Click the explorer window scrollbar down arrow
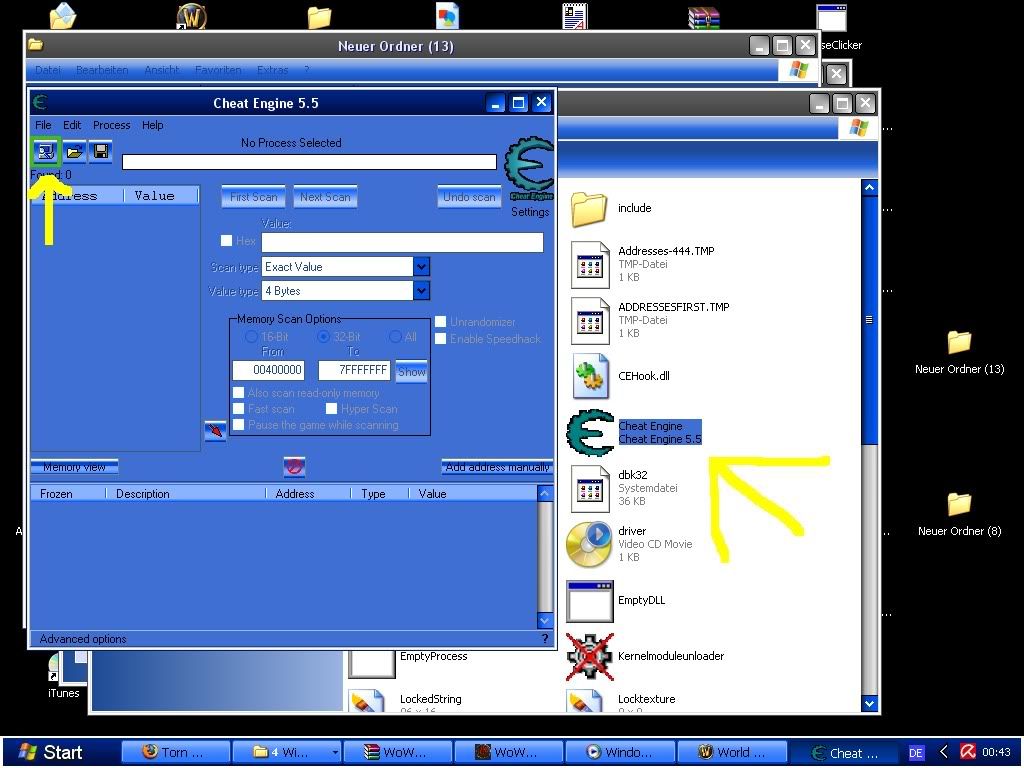Image resolution: width=1024 pixels, height=768 pixels. click(869, 703)
